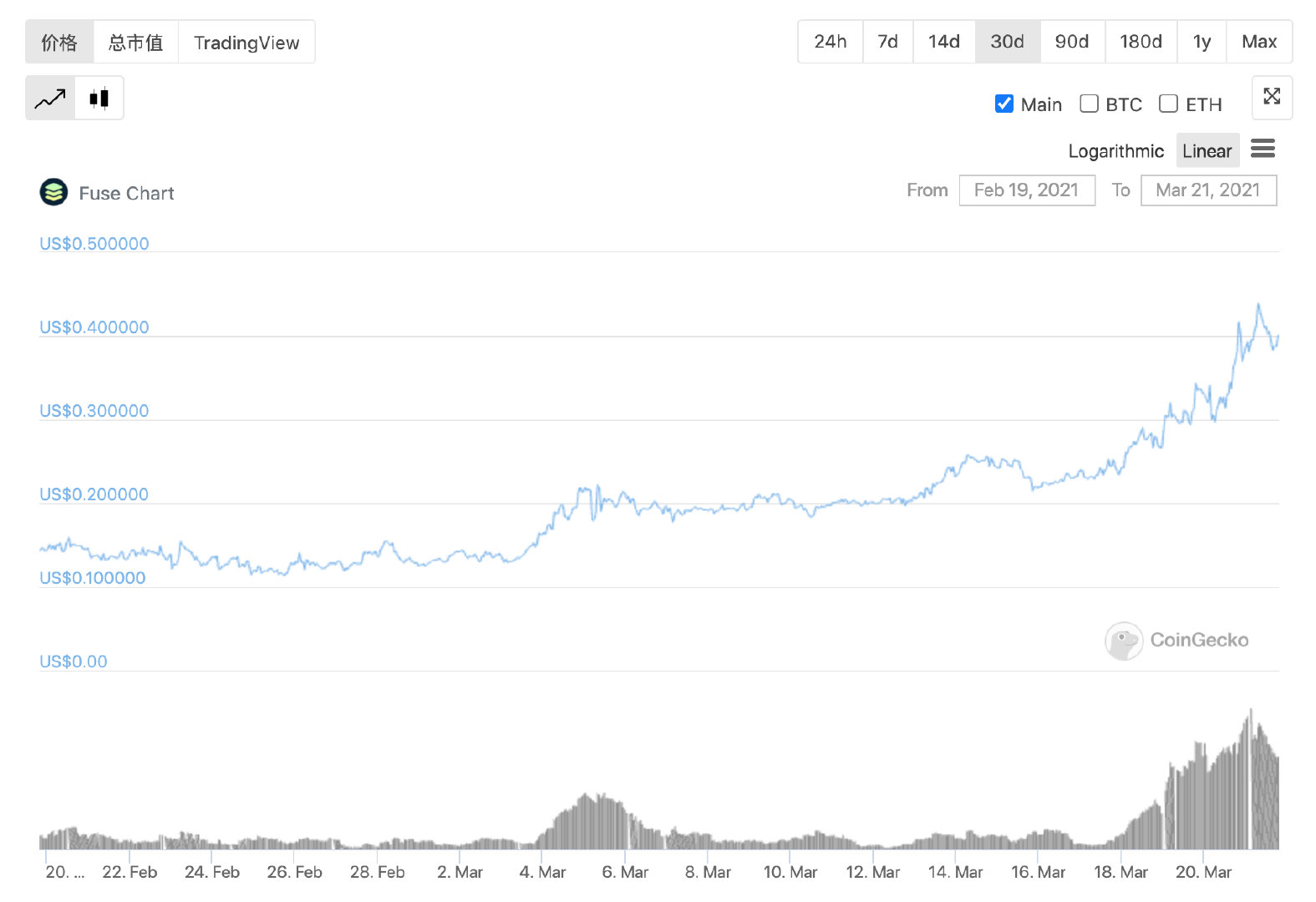Open the To date field Mar 21, 2021
This screenshot has width=1316, height=902.
pyautogui.click(x=1208, y=190)
